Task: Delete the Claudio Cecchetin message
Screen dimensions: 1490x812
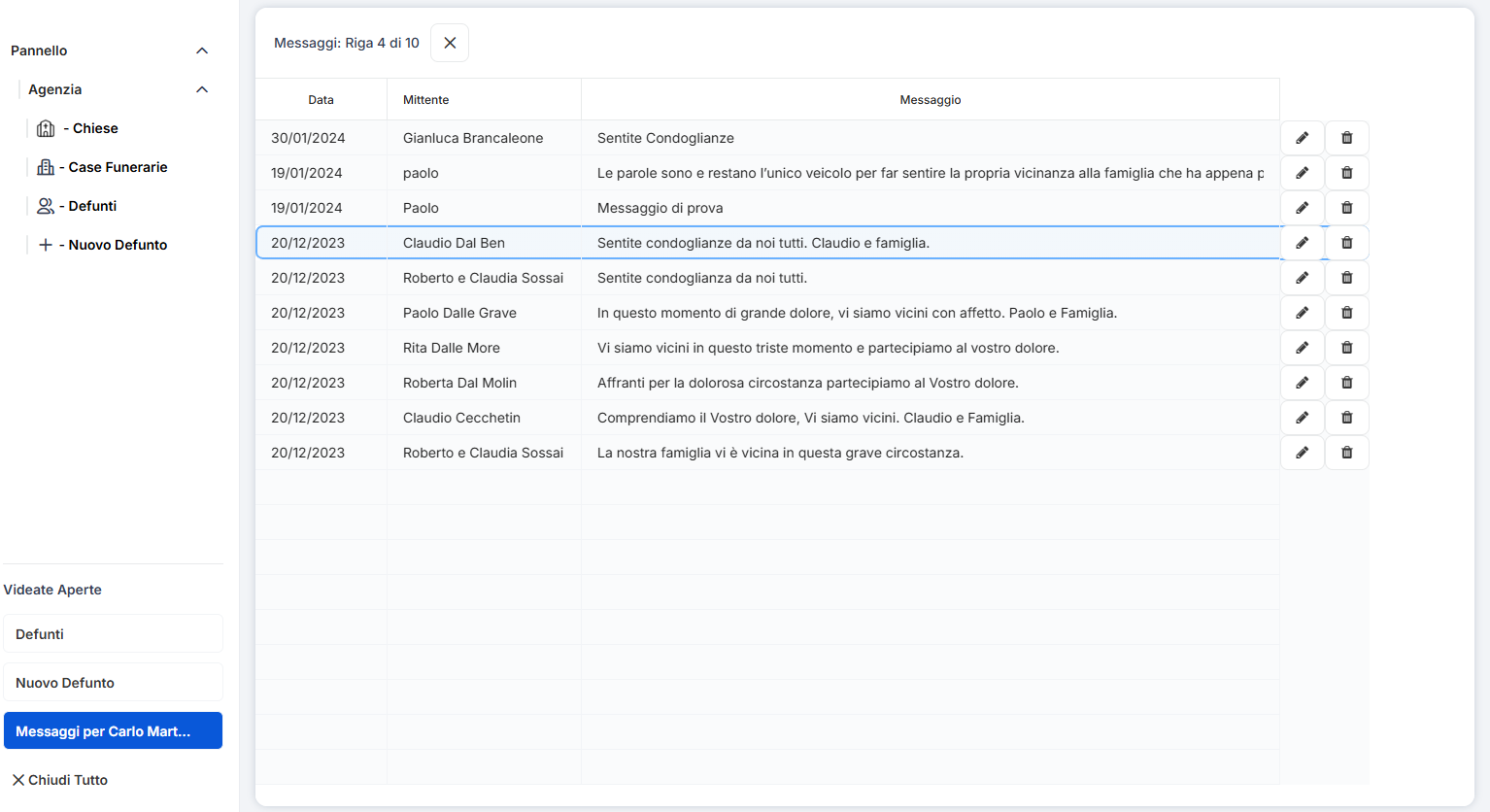Action: (x=1346, y=418)
